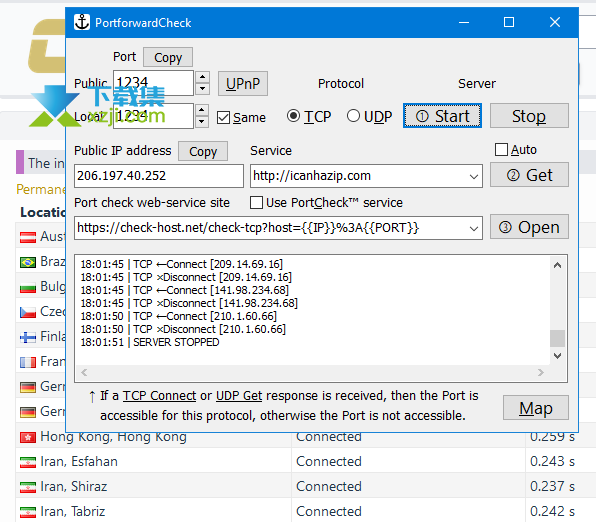Click Austria flag icon in background table
The height and width of the screenshot is (522, 596).
pyautogui.click(x=28, y=237)
